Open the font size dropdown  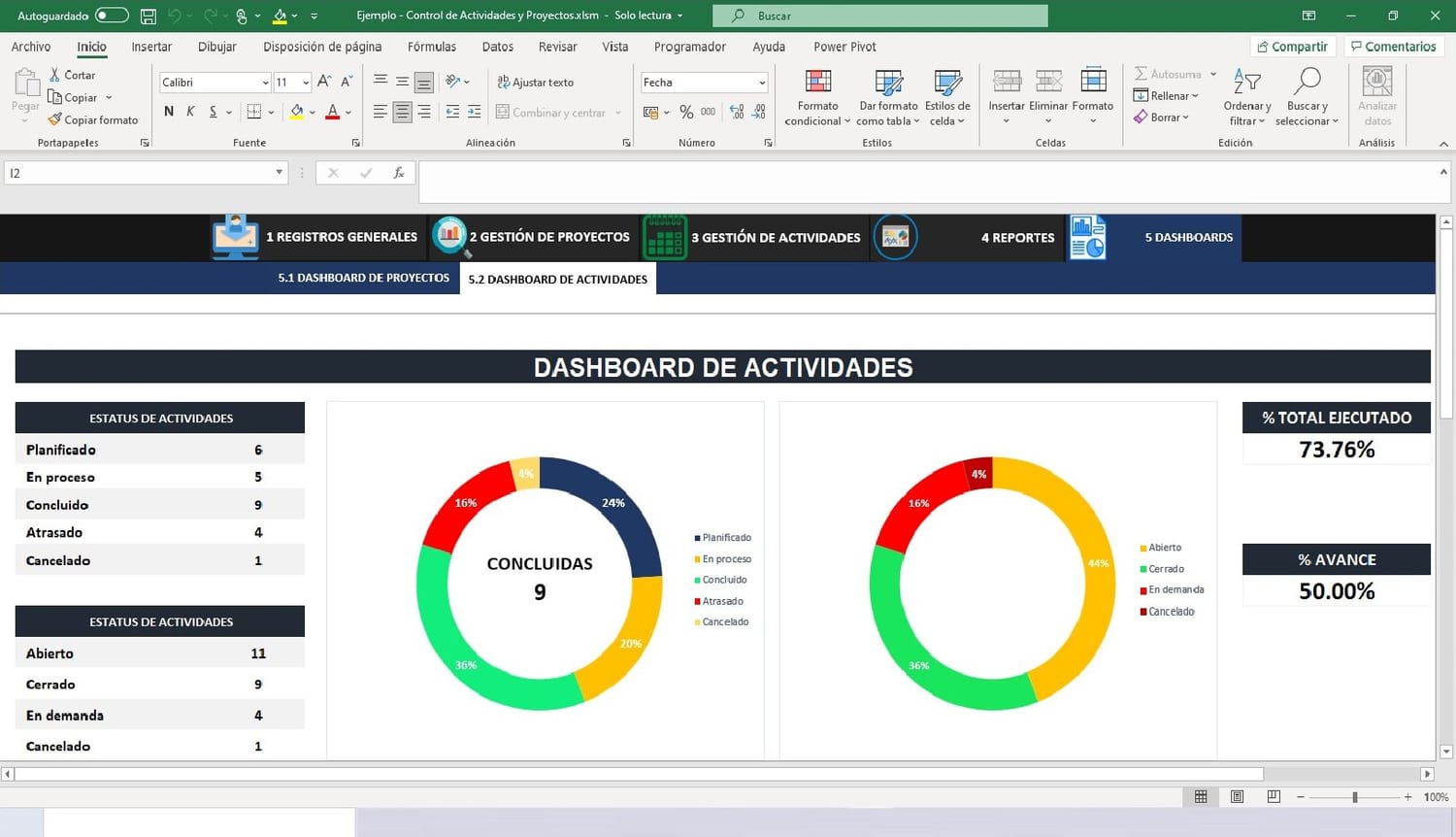[x=306, y=83]
